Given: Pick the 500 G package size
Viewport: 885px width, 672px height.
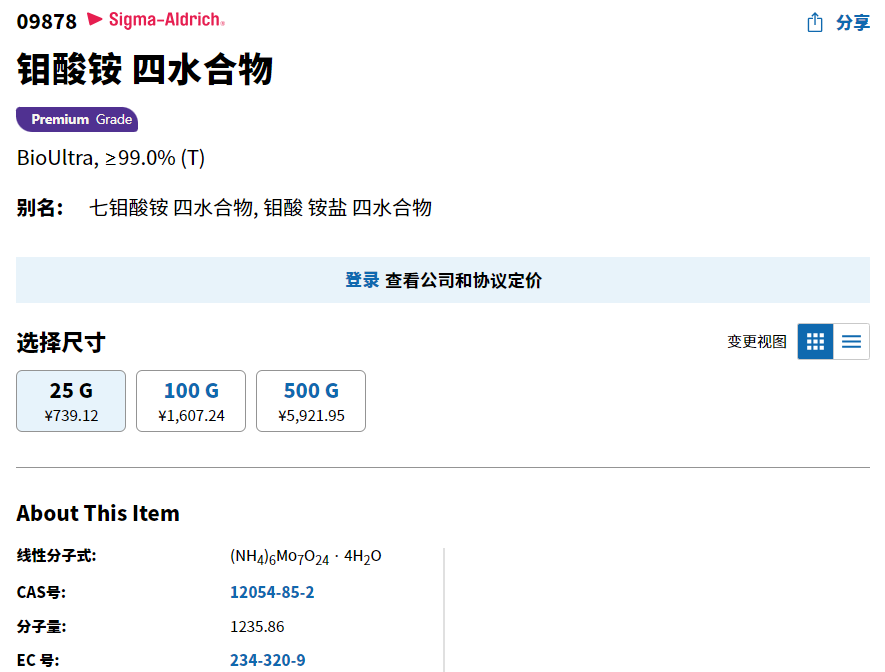Looking at the screenshot, I should click(x=311, y=401).
